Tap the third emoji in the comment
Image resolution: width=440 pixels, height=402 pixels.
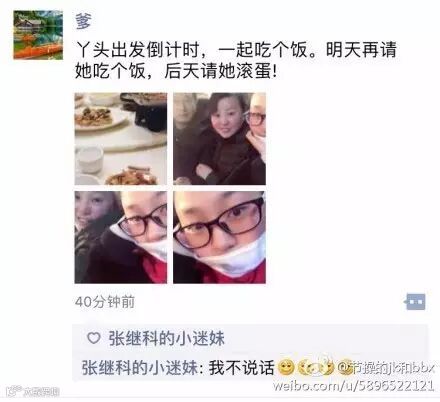click(x=327, y=368)
